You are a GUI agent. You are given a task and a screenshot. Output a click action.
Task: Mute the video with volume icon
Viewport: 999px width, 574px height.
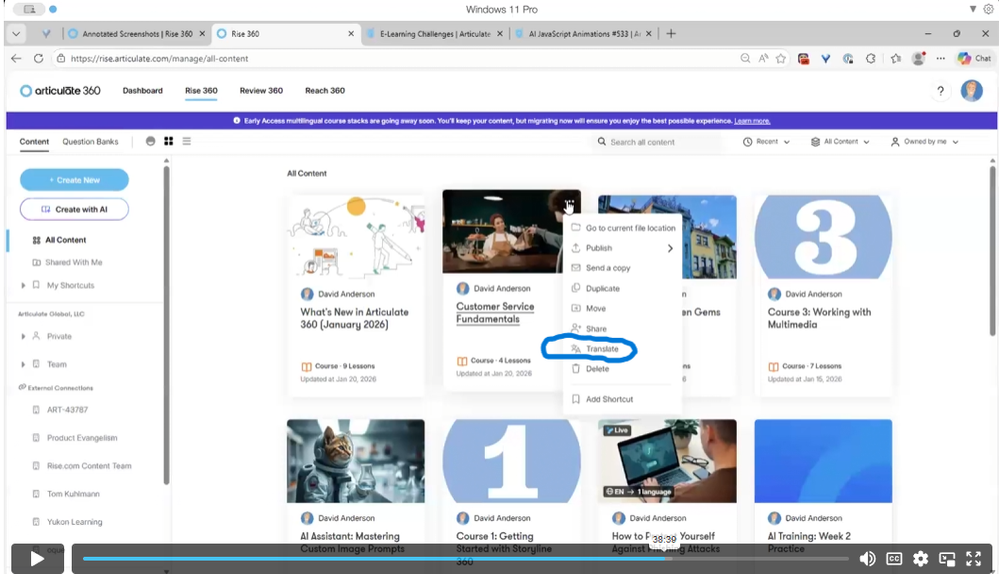[x=868, y=559]
